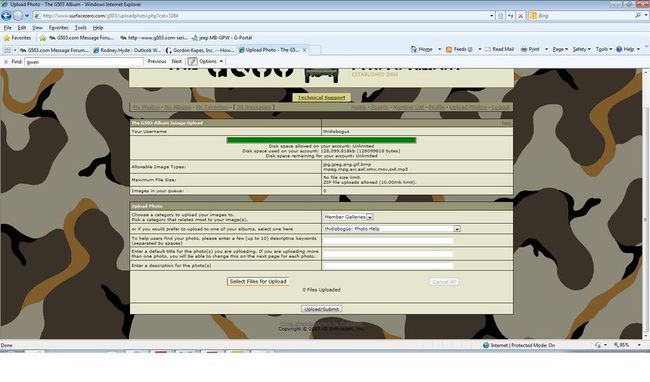This screenshot has height=382, width=650.
Task: Open the Photo Help album dropdown
Action: (x=457, y=229)
